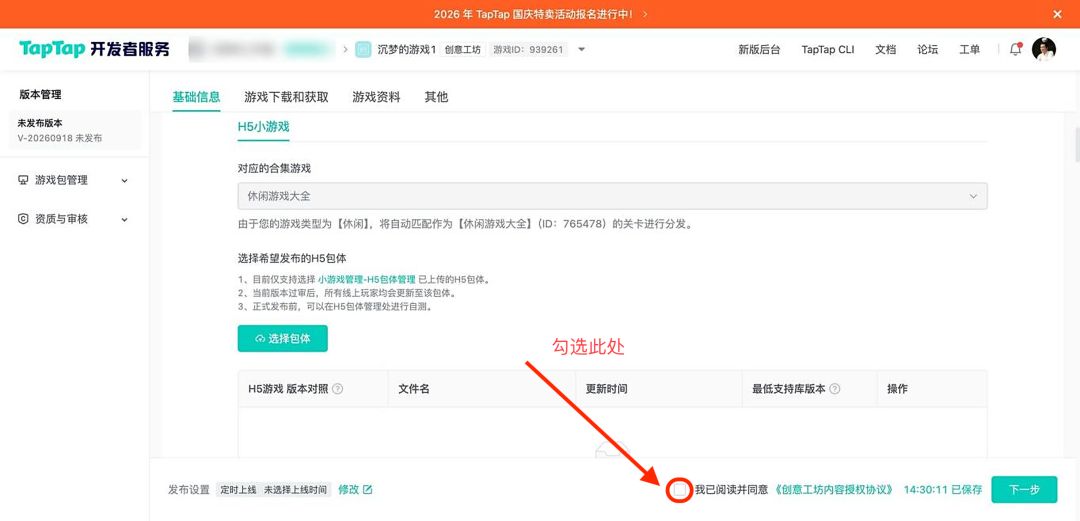Close the orange promotion banner
This screenshot has height=521, width=1080.
(1057, 14)
